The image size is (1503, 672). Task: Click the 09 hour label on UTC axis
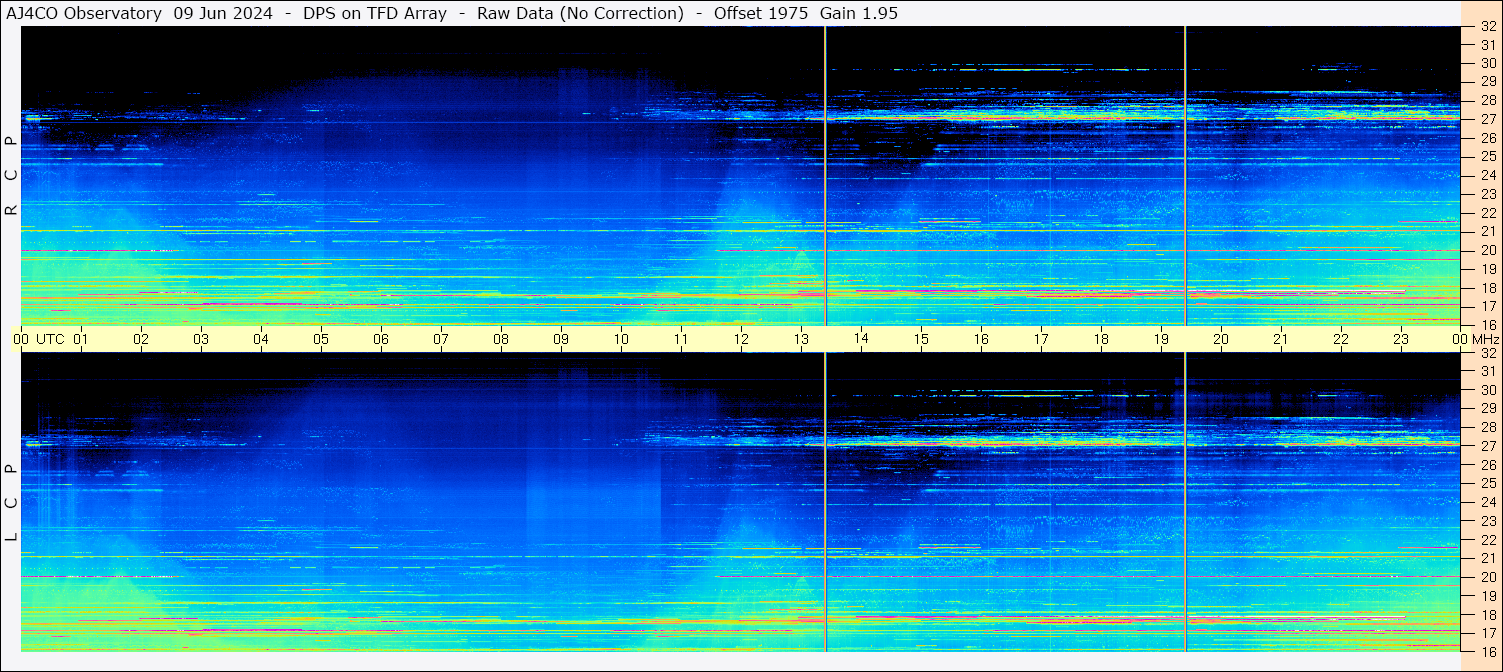pos(561,339)
